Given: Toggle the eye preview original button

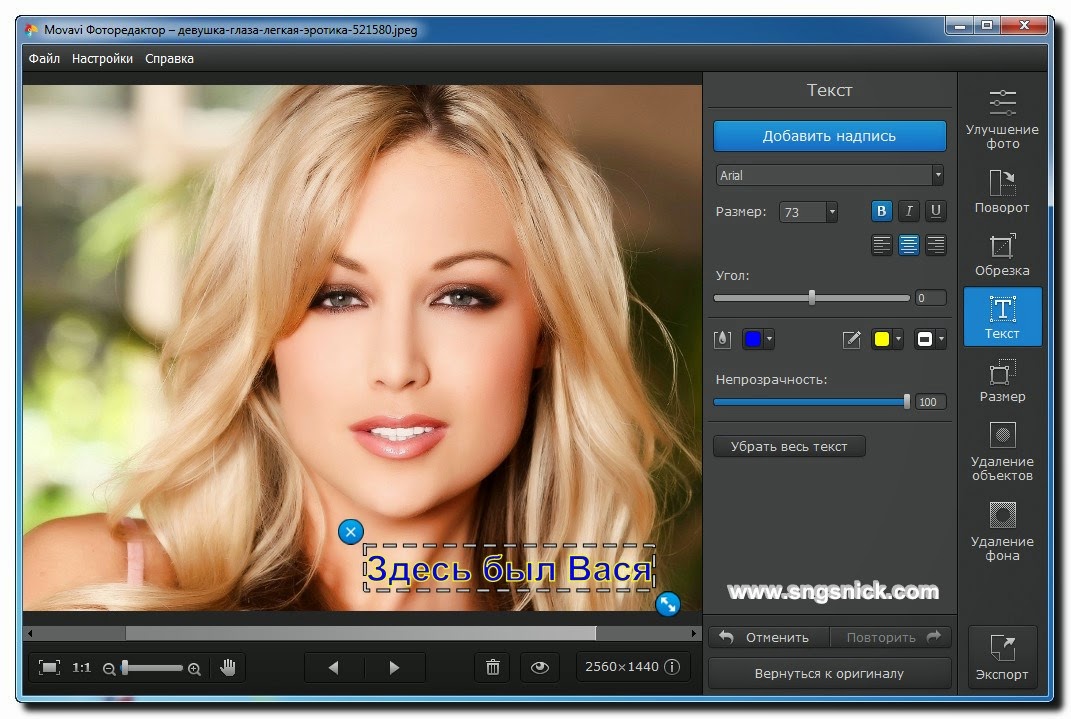Looking at the screenshot, I should tap(540, 667).
